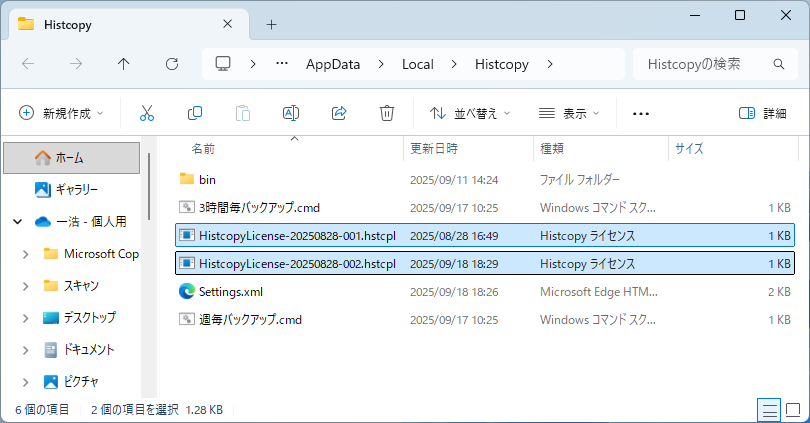Expand the Microsoft Cop folder tree node
Image resolution: width=810 pixels, height=423 pixels.
(x=25, y=254)
